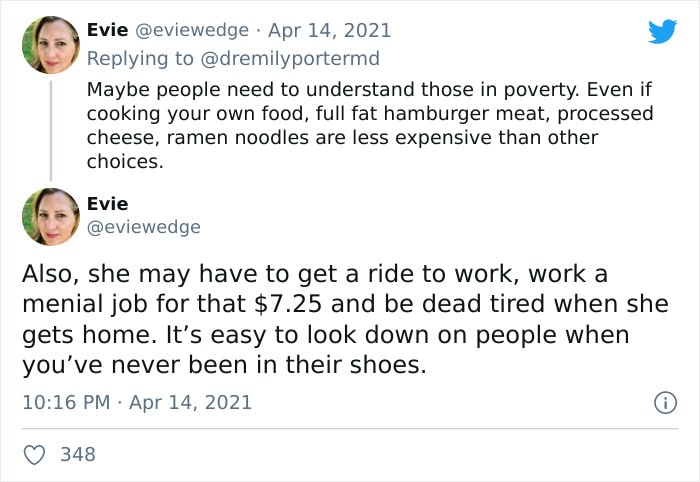Open the 10:16 PM timestamp link
The image size is (700, 482).
point(66,402)
